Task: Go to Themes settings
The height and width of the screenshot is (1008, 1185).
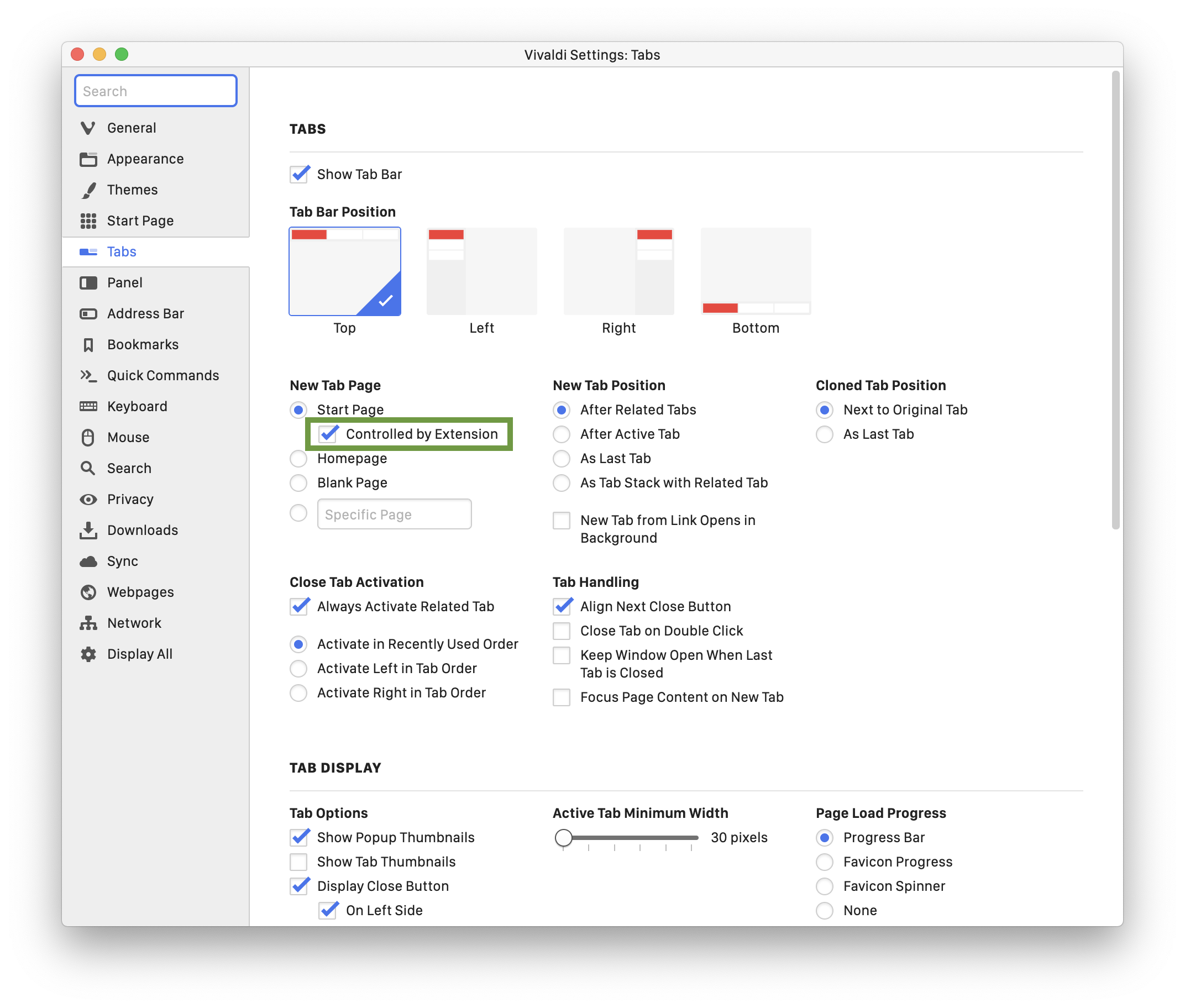Action: click(x=155, y=190)
